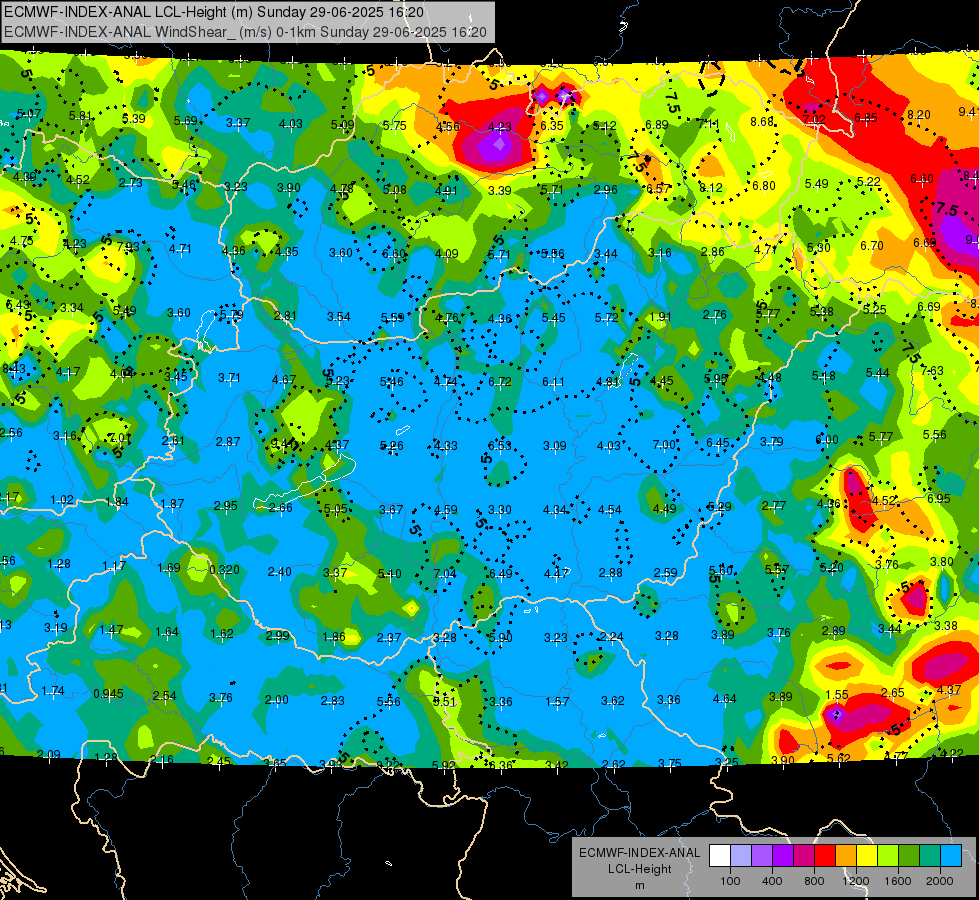Click the grid value '7.04'
The image size is (979, 900).
click(445, 574)
